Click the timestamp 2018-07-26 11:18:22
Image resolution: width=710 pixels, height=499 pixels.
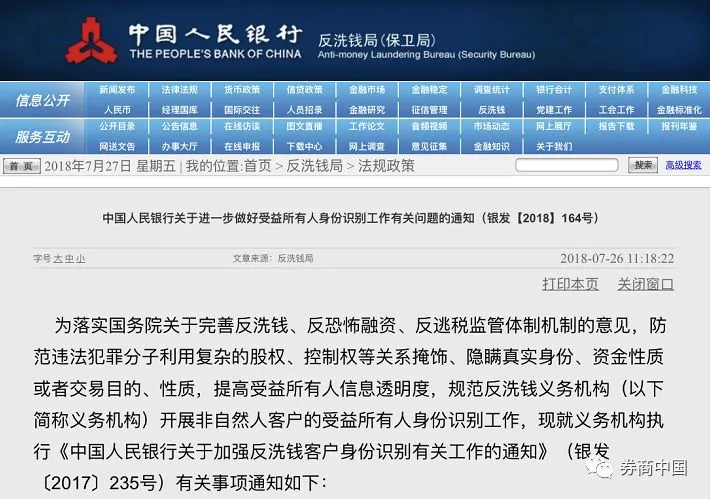click(617, 259)
